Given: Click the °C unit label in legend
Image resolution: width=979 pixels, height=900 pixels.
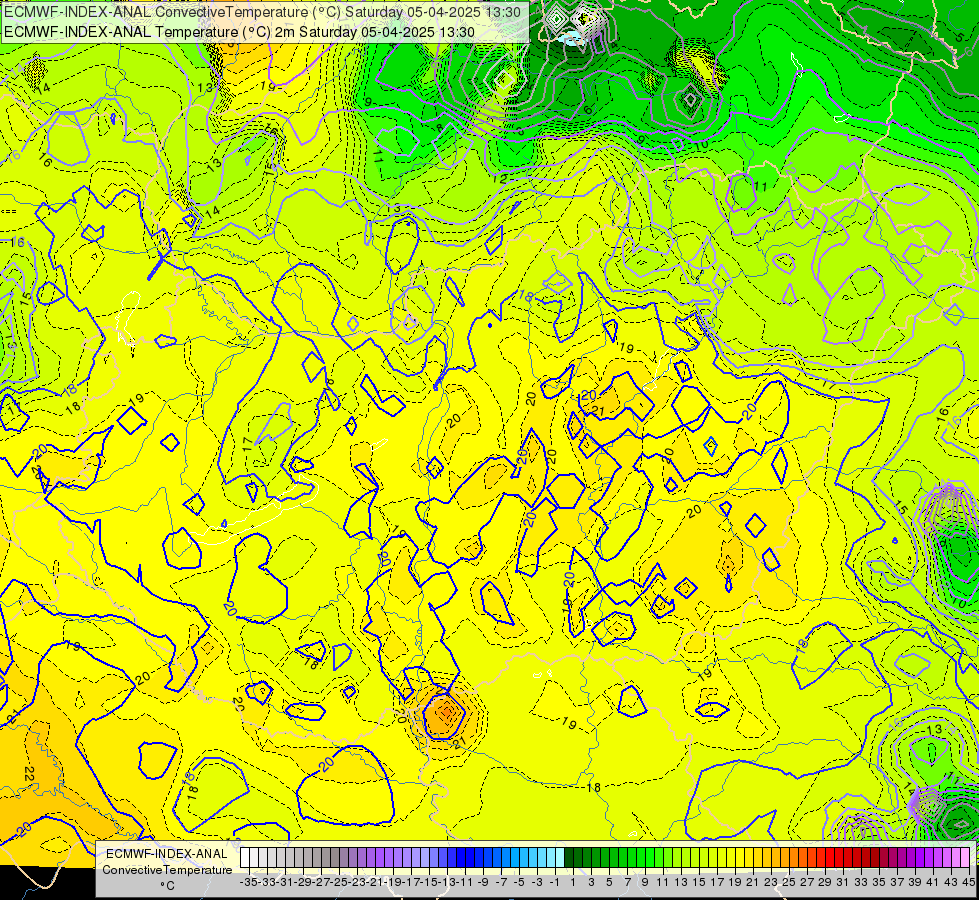Looking at the screenshot, I should pyautogui.click(x=167, y=886).
